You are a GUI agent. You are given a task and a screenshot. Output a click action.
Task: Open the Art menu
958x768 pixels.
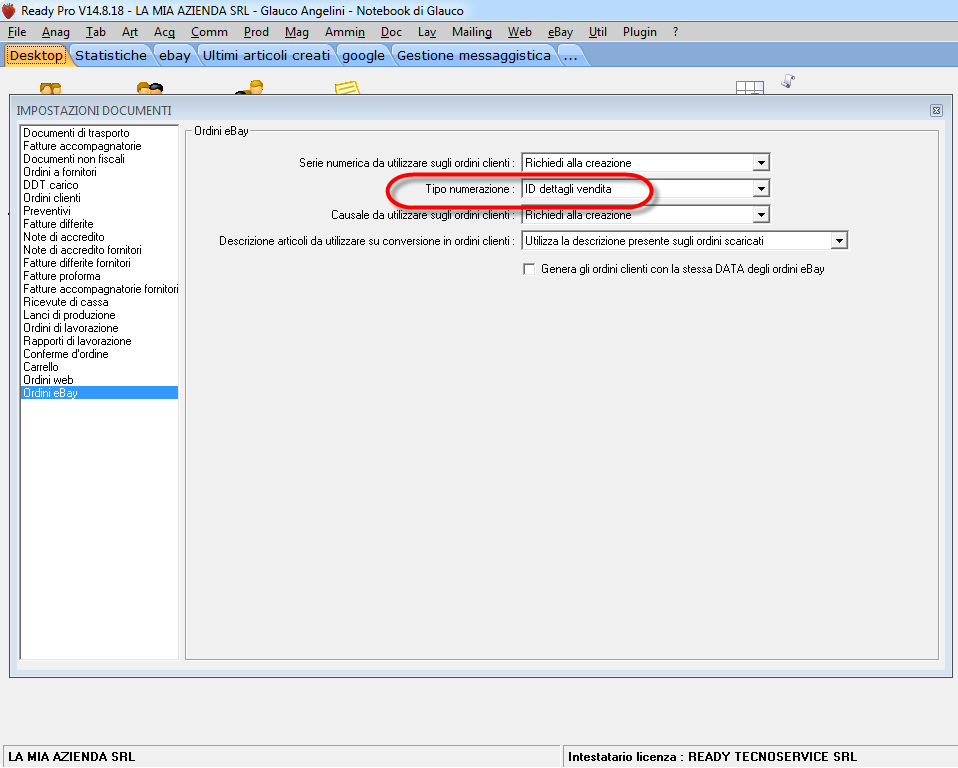(130, 32)
